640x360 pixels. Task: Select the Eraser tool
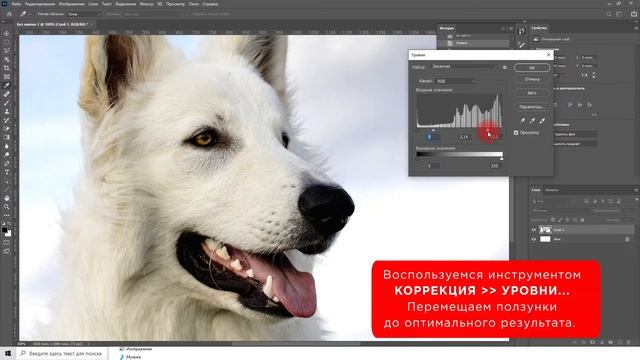click(7, 129)
